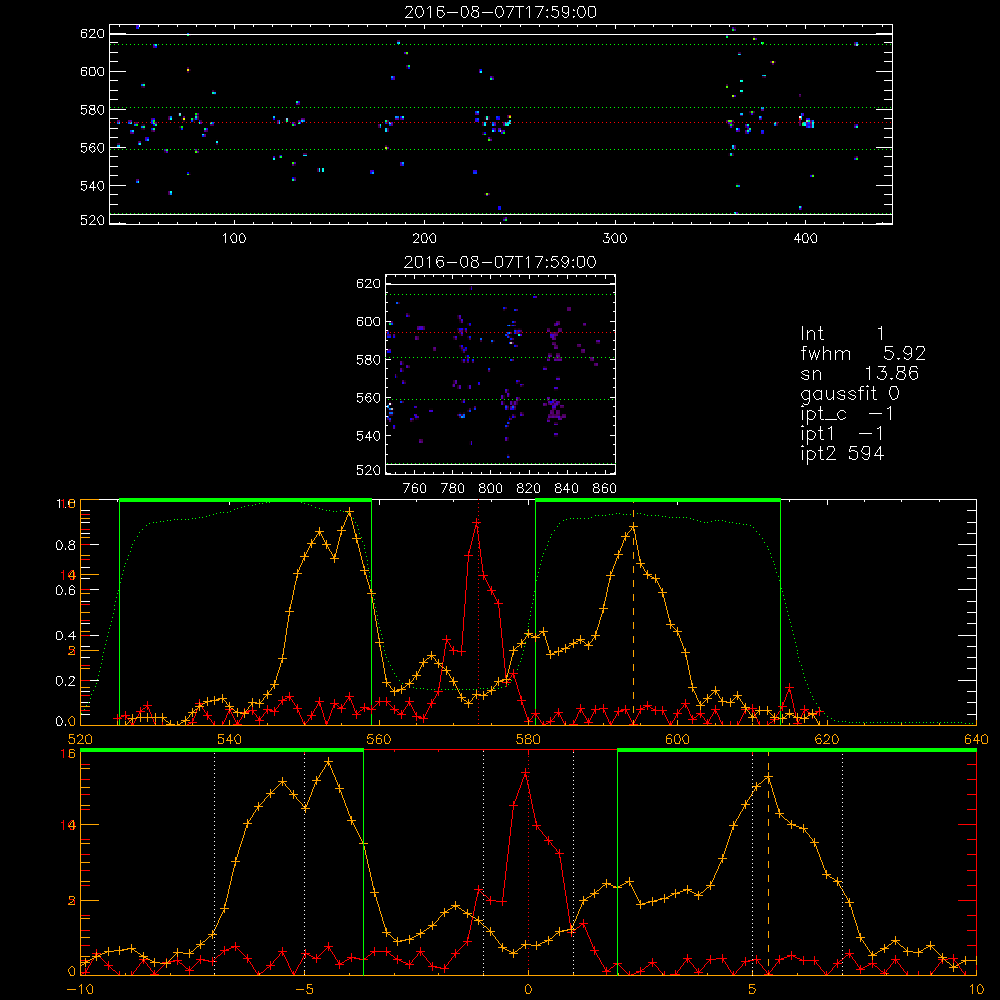Screen dimensions: 1000x1000
Task: Click x-axis label "300" under the top image
Action: pyautogui.click(x=615, y=239)
